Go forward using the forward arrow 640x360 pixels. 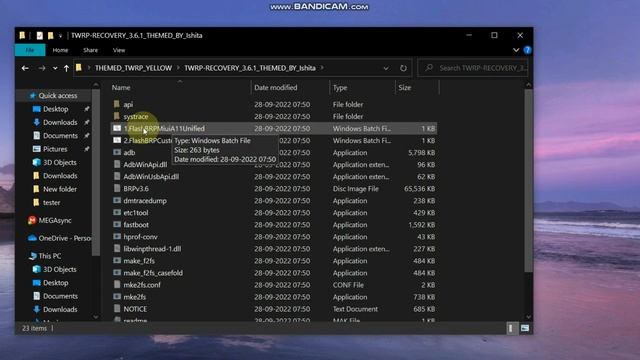42,68
